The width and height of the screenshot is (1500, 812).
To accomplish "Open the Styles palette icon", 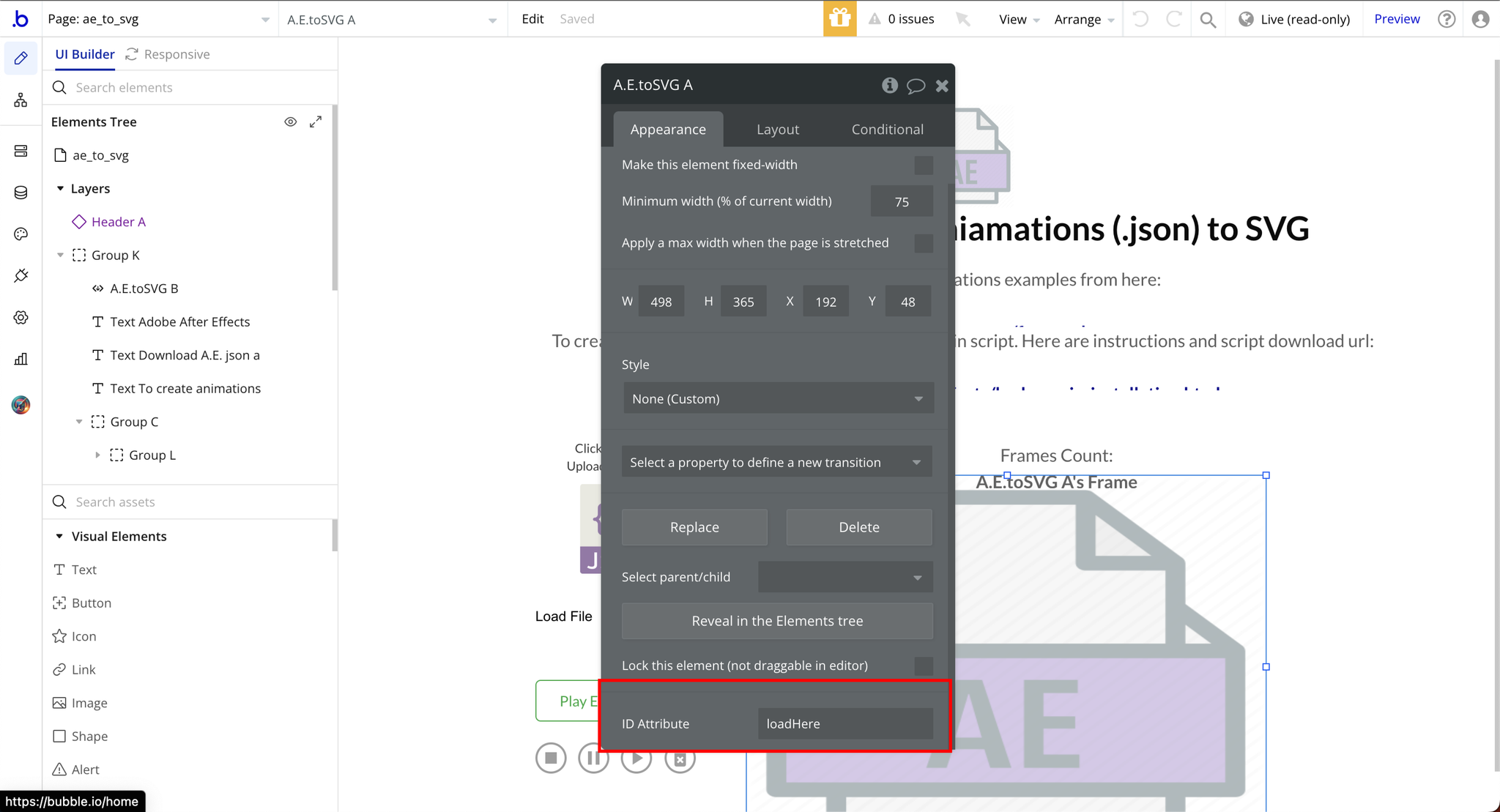I will pos(21,234).
